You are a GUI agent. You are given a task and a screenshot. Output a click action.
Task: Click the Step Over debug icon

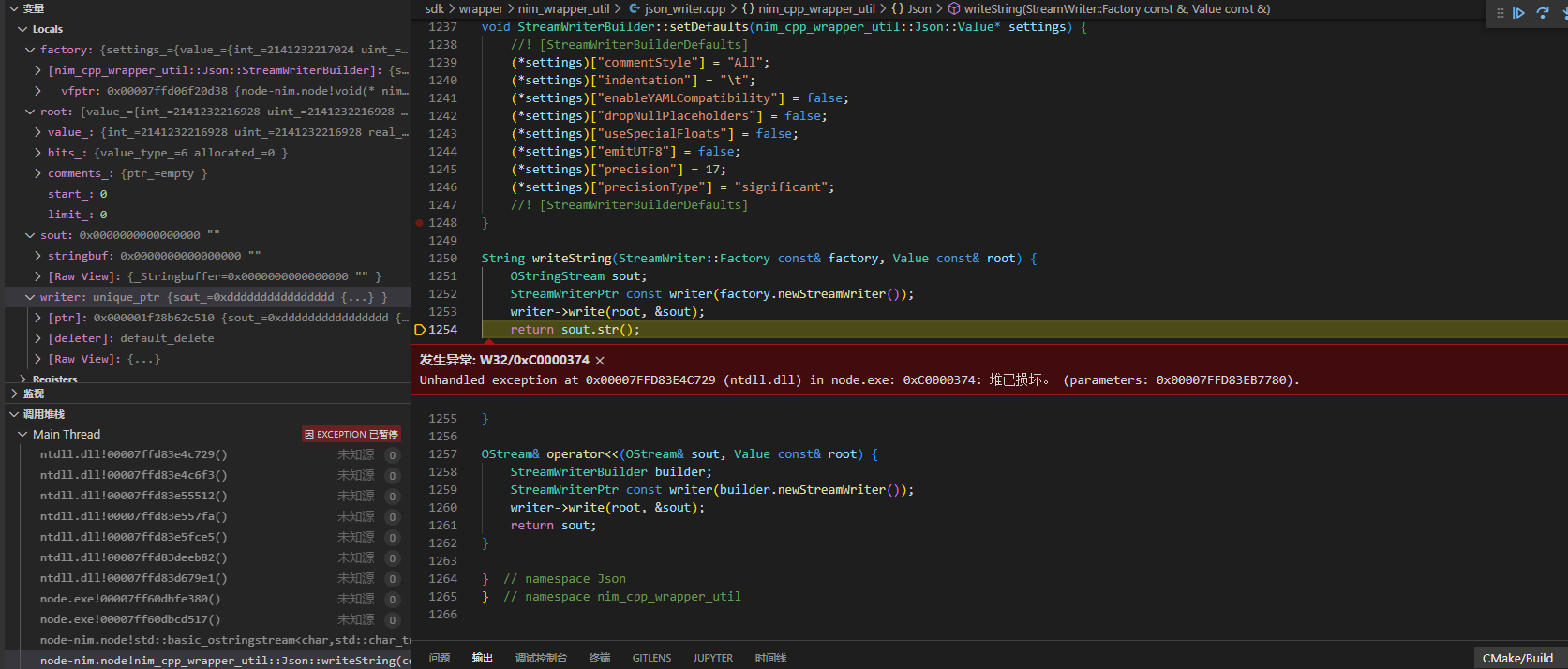1542,13
